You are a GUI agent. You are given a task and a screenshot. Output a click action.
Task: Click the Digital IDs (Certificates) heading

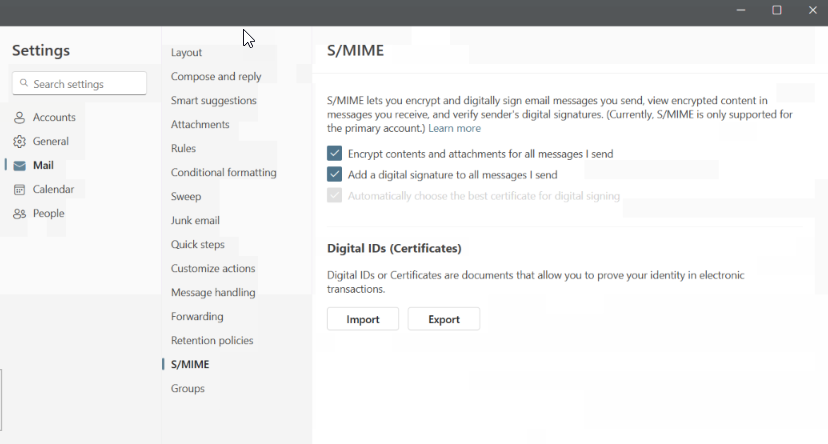[394, 248]
